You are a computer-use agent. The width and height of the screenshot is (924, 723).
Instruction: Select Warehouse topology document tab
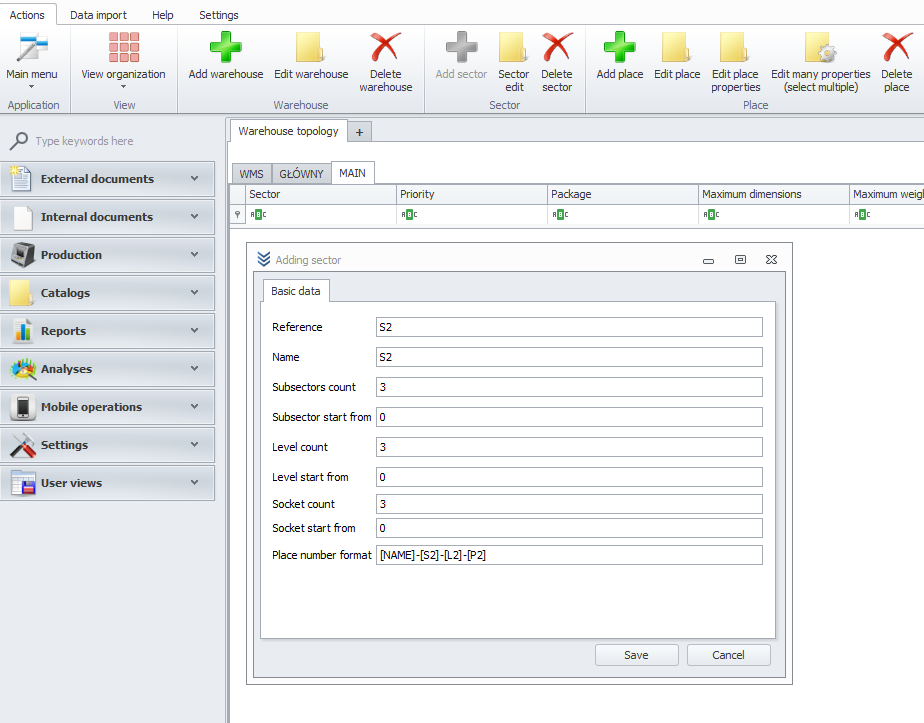click(288, 131)
